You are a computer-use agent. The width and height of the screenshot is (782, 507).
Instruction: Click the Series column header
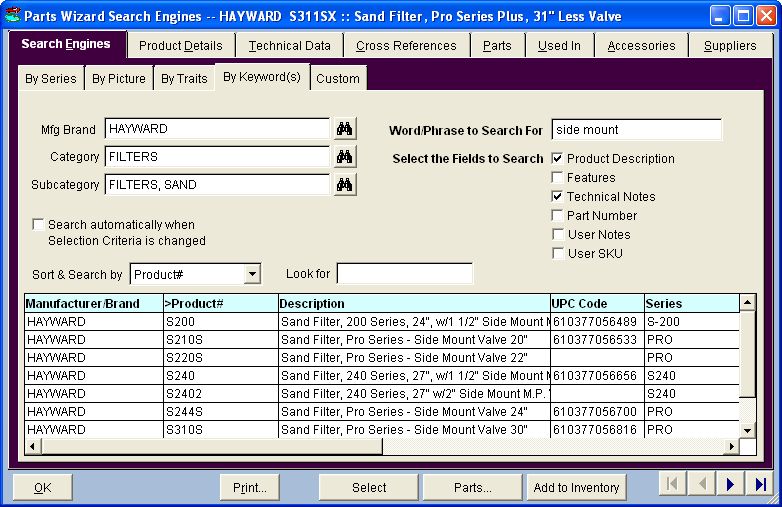coord(692,303)
